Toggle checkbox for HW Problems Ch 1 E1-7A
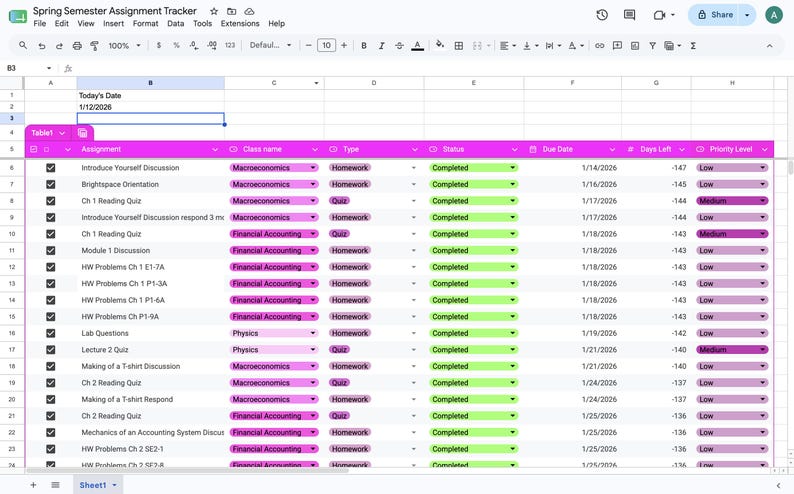Image resolution: width=794 pixels, height=494 pixels. [x=51, y=267]
